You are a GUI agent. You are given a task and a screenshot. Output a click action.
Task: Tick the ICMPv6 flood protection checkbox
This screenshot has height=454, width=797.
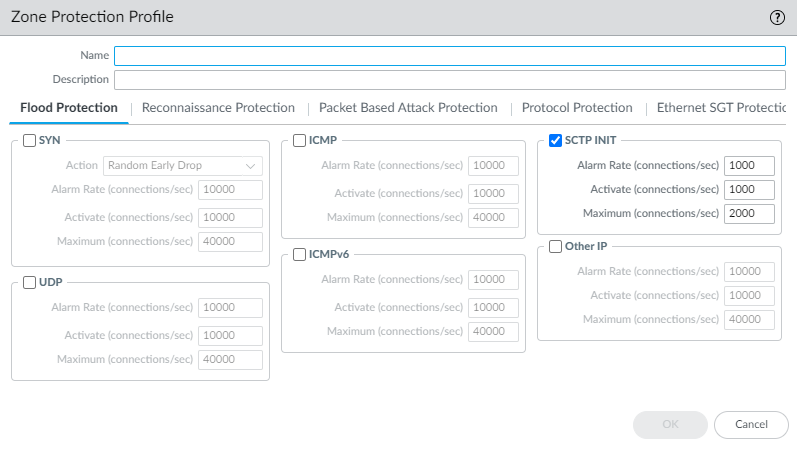click(300, 255)
